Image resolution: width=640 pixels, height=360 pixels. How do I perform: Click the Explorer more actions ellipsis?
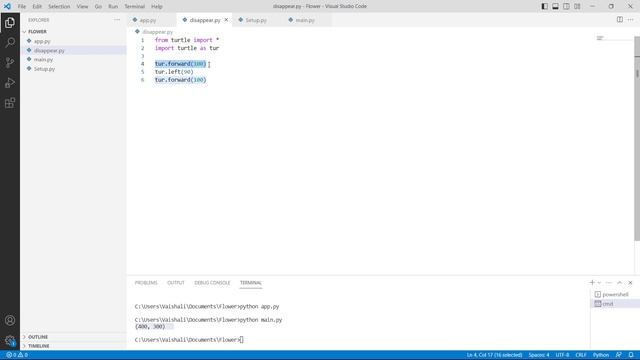tap(117, 20)
